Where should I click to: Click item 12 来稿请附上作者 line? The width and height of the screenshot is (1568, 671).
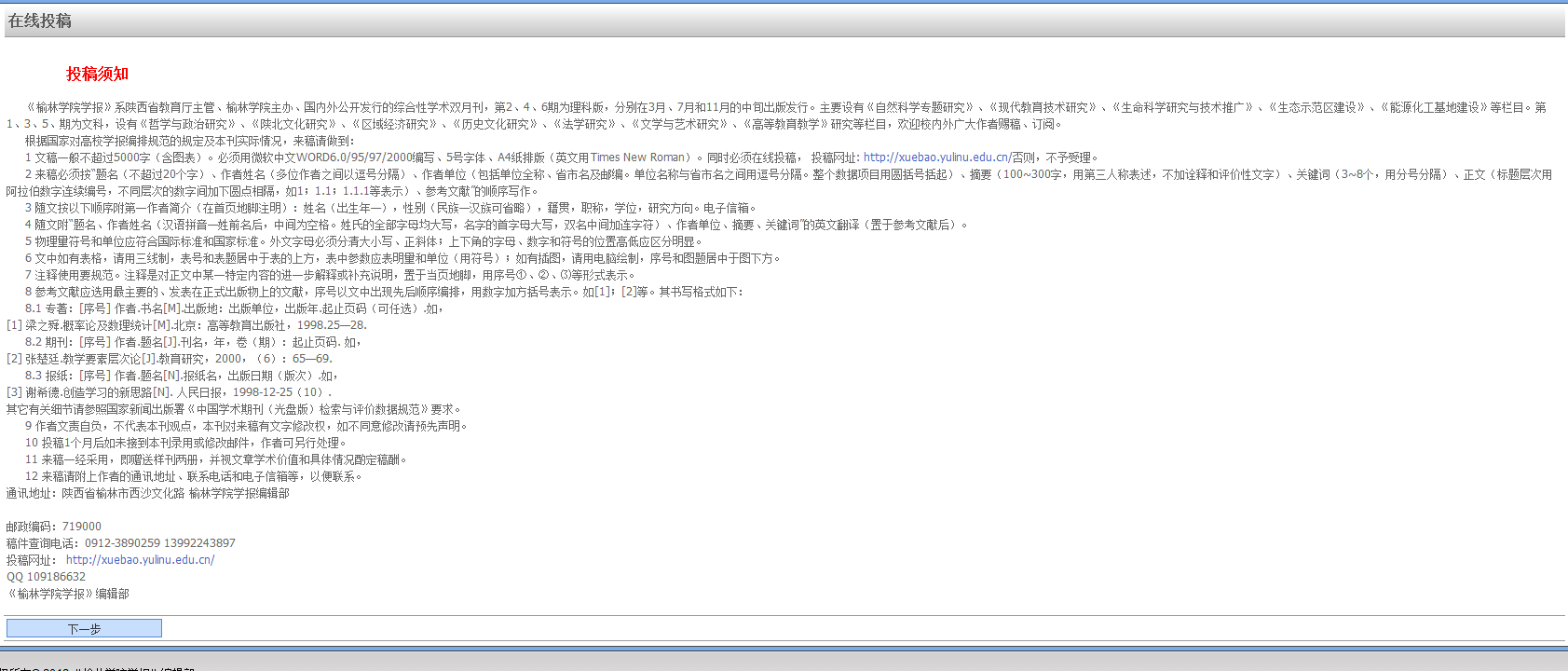click(x=195, y=476)
